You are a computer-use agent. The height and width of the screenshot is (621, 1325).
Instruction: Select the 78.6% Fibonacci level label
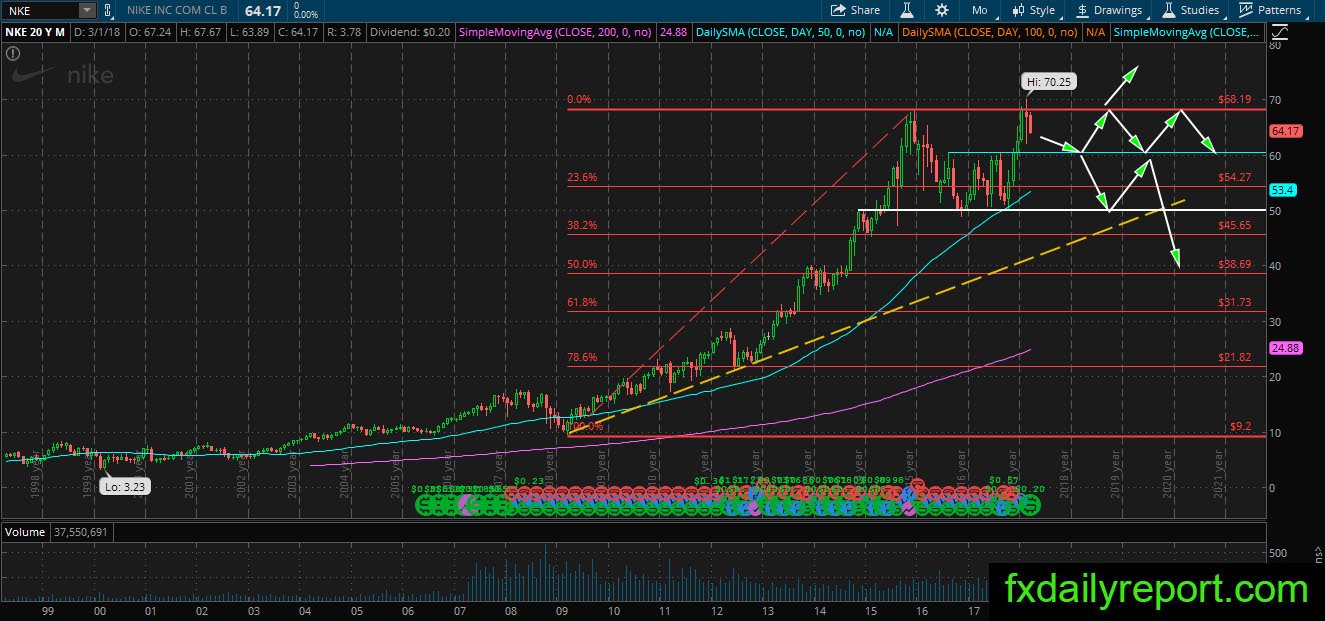click(x=582, y=357)
